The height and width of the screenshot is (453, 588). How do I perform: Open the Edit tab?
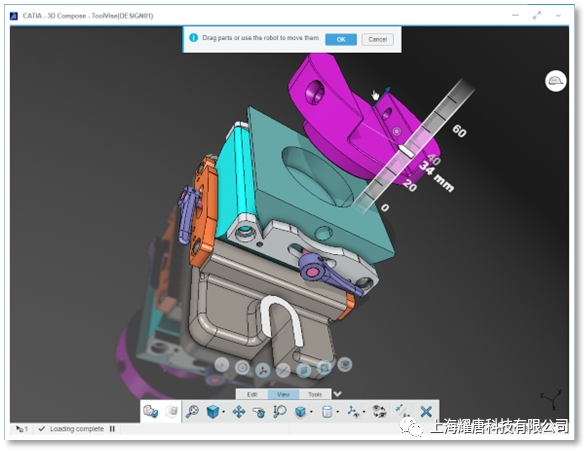252,394
